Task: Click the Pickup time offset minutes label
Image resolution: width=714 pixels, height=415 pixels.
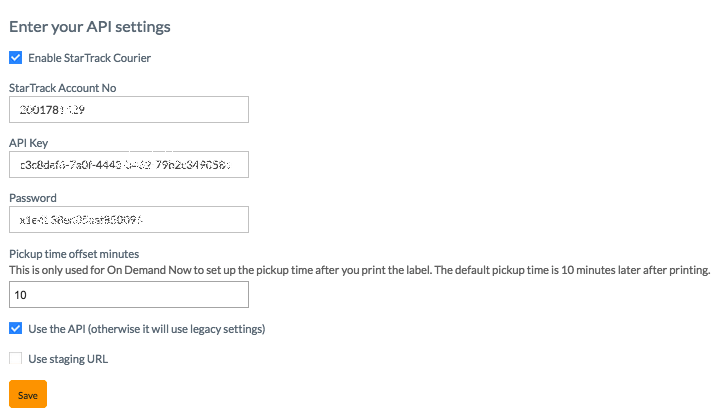Action: 74,254
